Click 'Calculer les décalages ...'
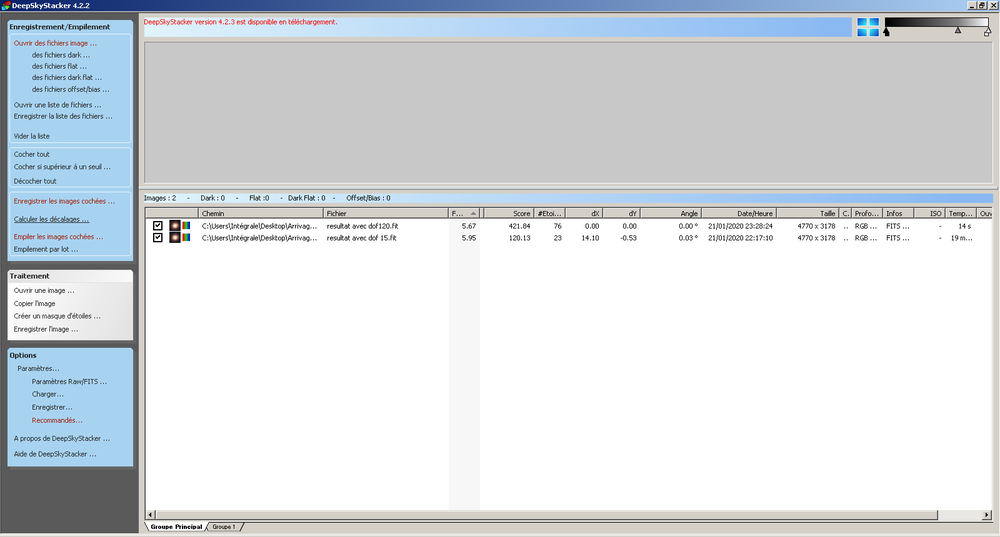The height and width of the screenshot is (537, 1000). (51, 219)
